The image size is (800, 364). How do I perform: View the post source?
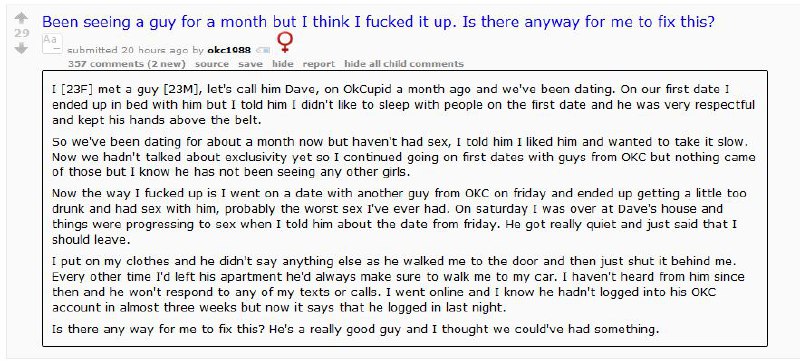pos(212,64)
